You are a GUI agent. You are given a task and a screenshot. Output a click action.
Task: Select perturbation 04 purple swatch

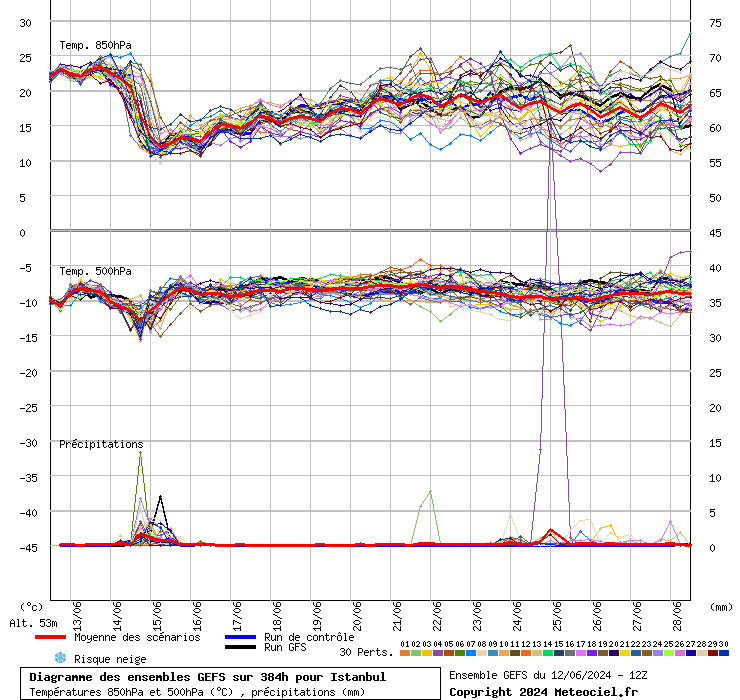[438, 653]
